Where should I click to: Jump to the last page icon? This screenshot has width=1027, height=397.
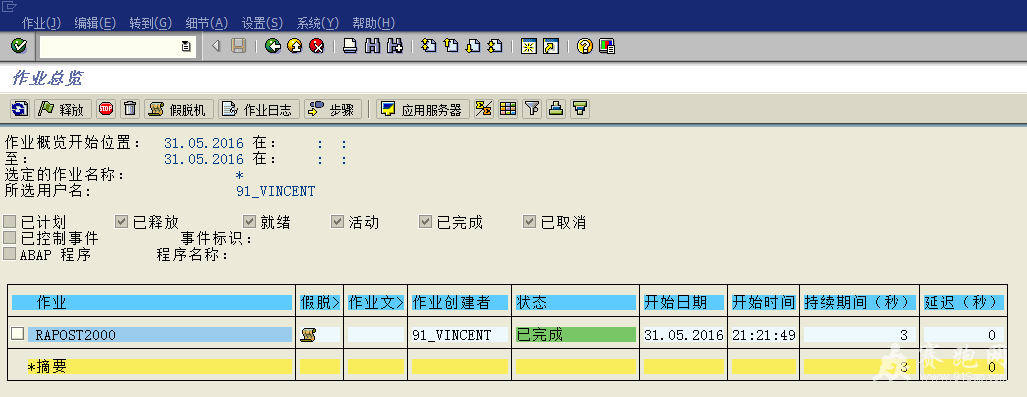(495, 47)
